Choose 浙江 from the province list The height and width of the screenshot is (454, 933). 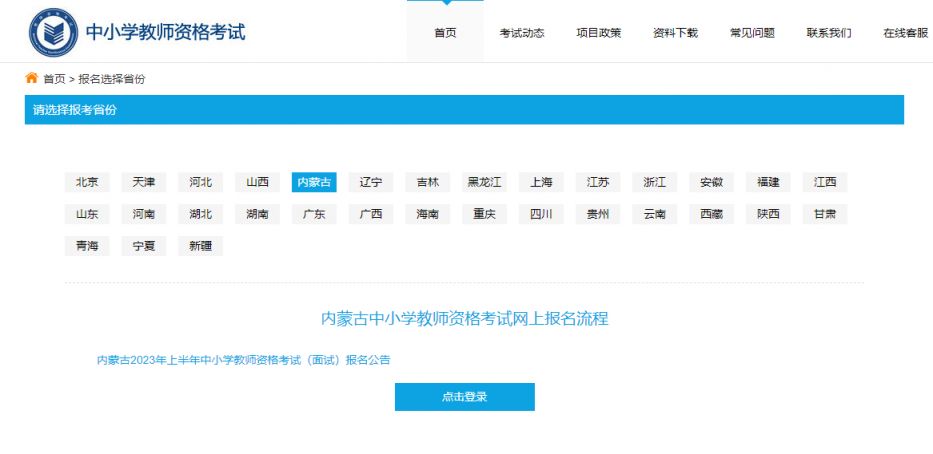(x=655, y=182)
